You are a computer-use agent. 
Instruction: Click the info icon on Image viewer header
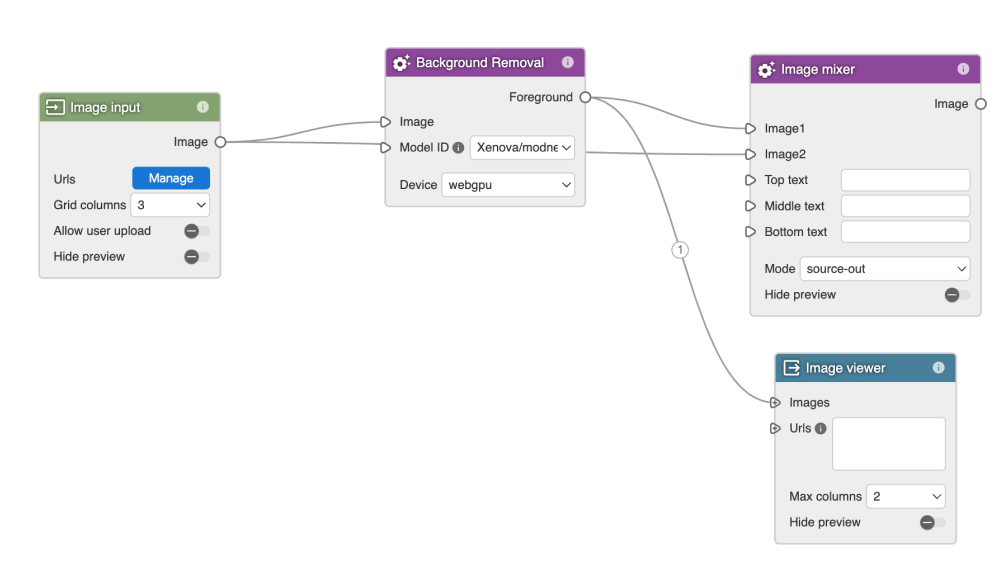[938, 368]
